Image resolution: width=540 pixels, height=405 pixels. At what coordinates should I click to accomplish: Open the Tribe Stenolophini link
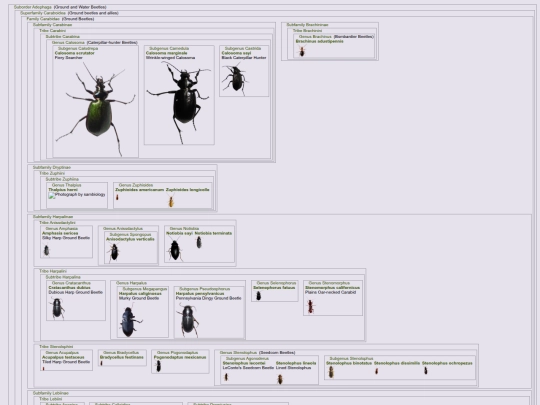pyautogui.click(x=56, y=347)
